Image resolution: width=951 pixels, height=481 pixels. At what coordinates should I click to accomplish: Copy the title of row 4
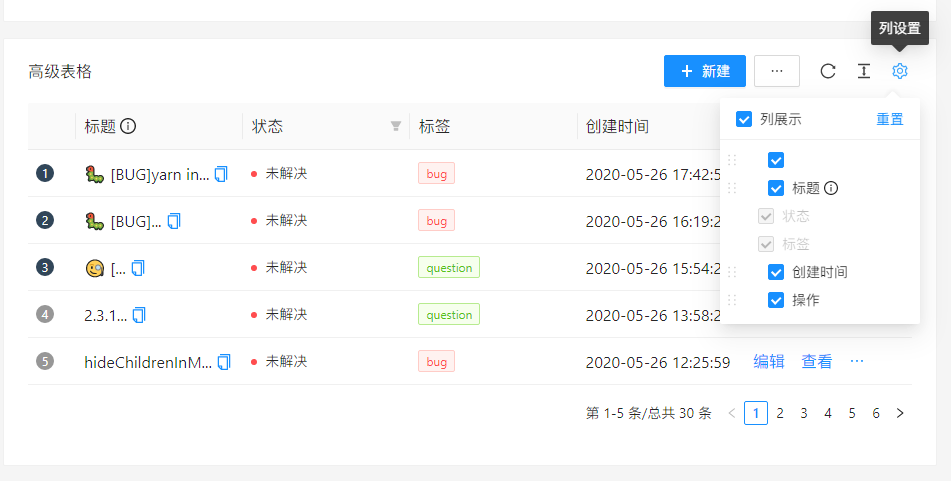[x=139, y=315]
